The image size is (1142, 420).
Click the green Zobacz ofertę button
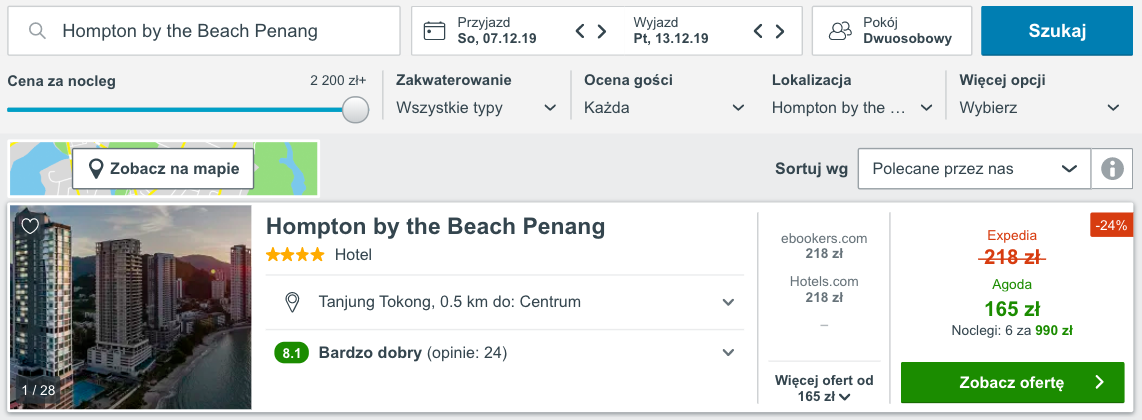coord(1012,382)
